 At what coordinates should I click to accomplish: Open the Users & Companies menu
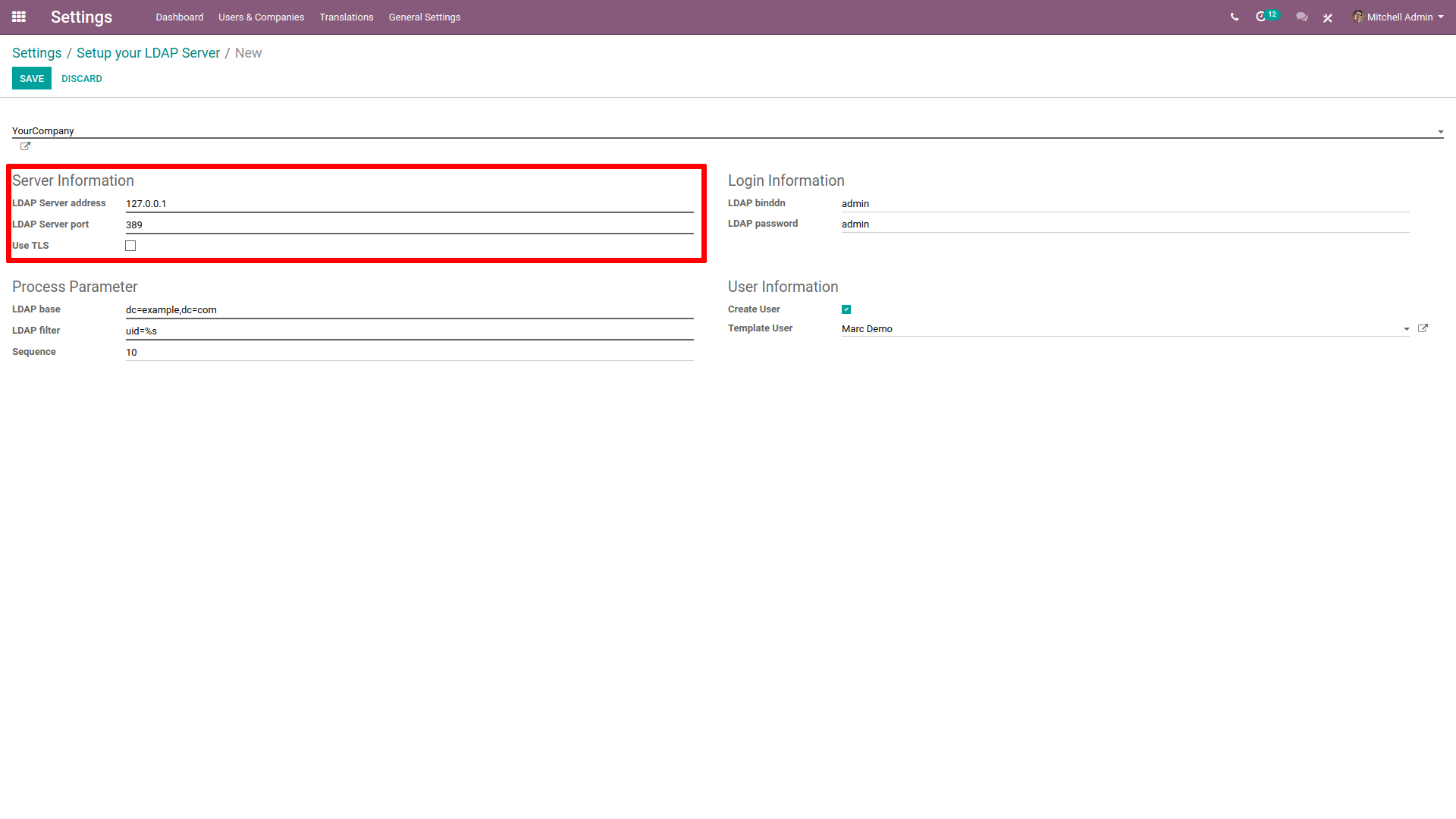click(259, 17)
